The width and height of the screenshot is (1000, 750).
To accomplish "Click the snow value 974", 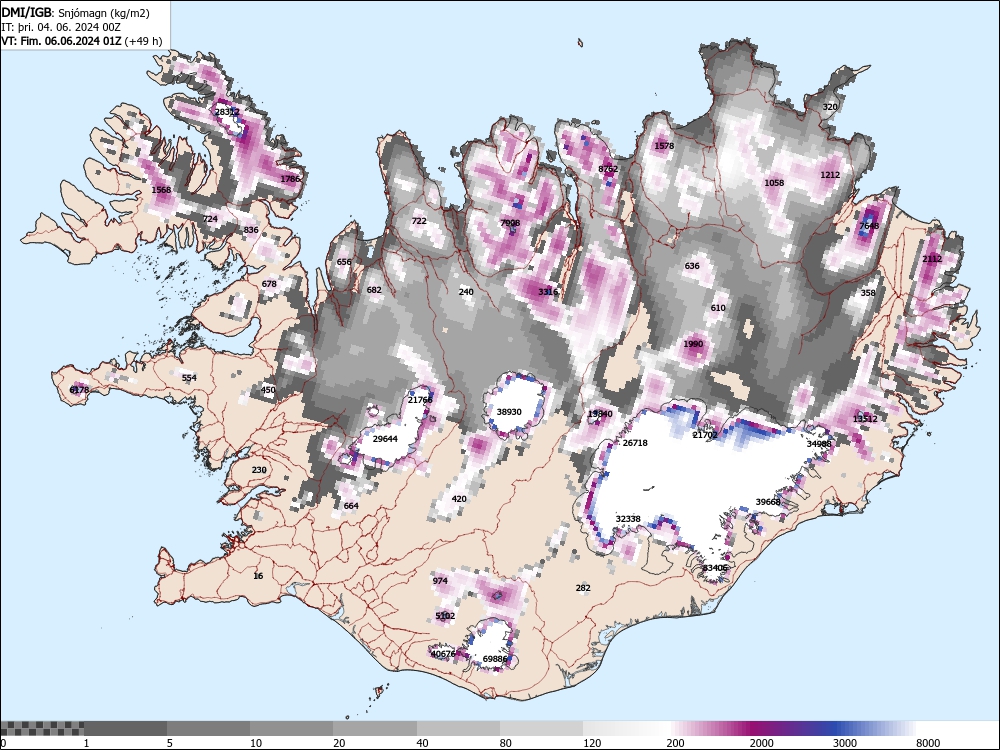I will tap(440, 581).
